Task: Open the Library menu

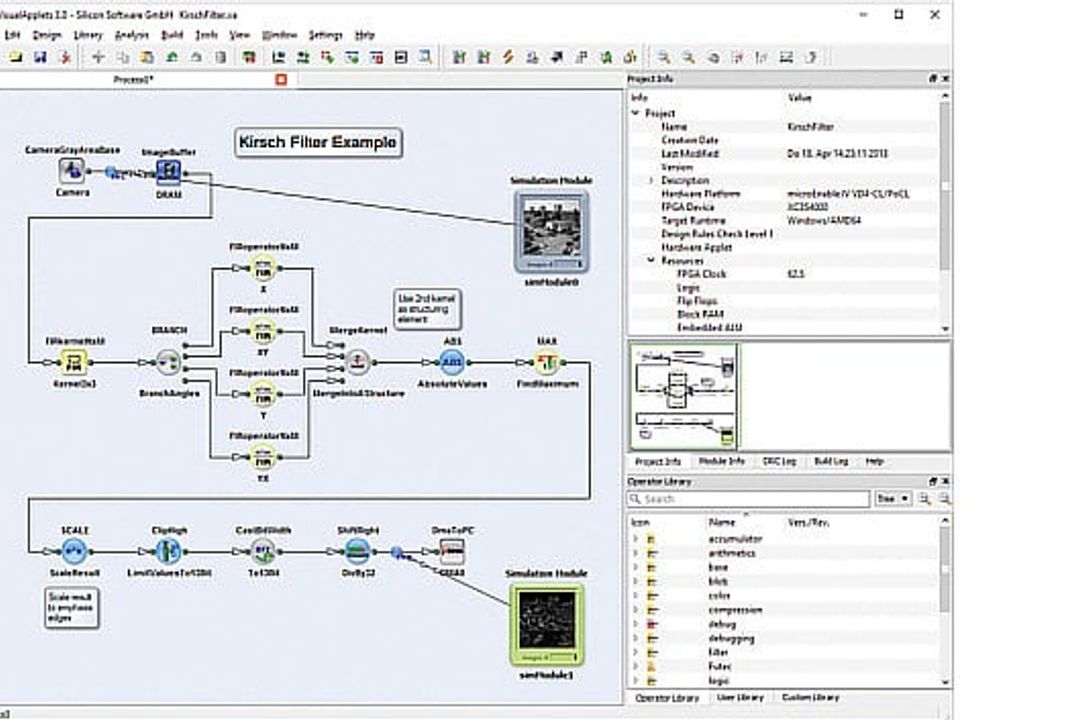Action: pyautogui.click(x=87, y=35)
